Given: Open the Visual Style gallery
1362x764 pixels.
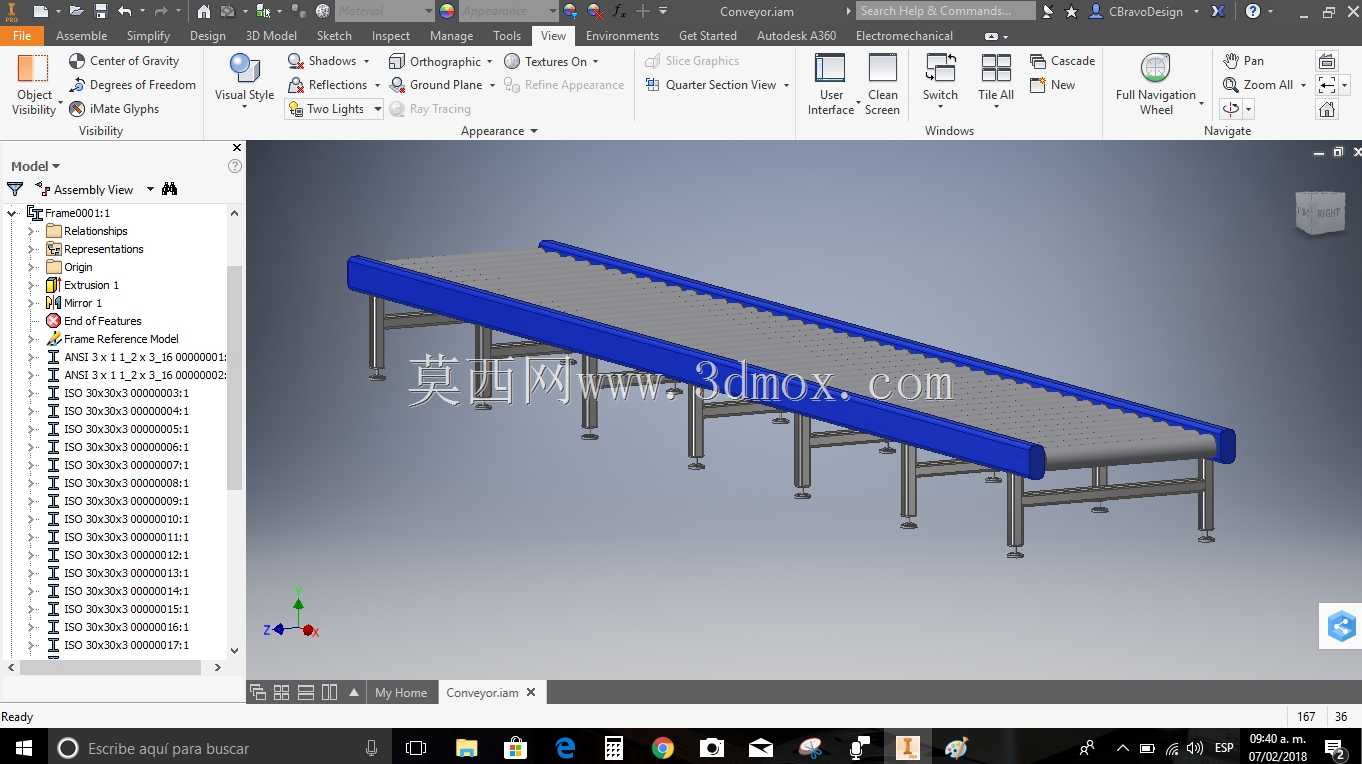Looking at the screenshot, I should tap(244, 81).
